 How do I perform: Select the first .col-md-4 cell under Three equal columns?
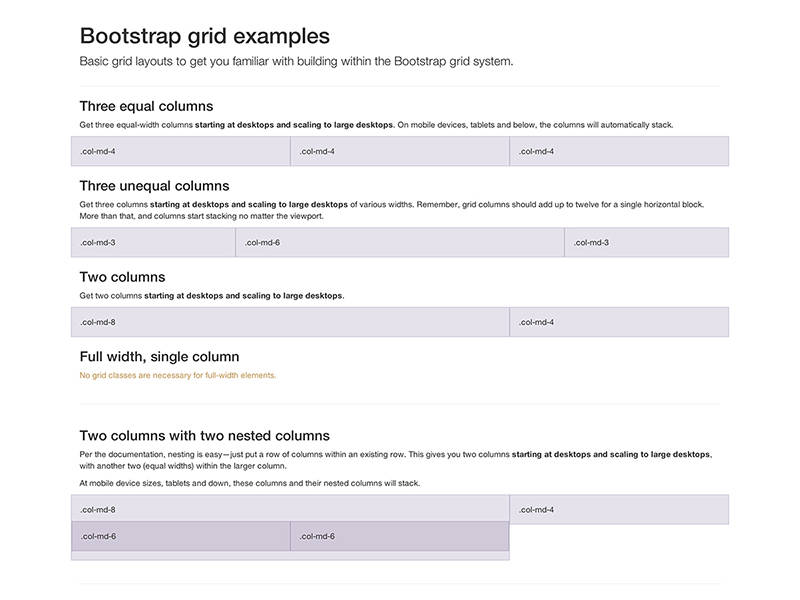pyautogui.click(x=181, y=152)
